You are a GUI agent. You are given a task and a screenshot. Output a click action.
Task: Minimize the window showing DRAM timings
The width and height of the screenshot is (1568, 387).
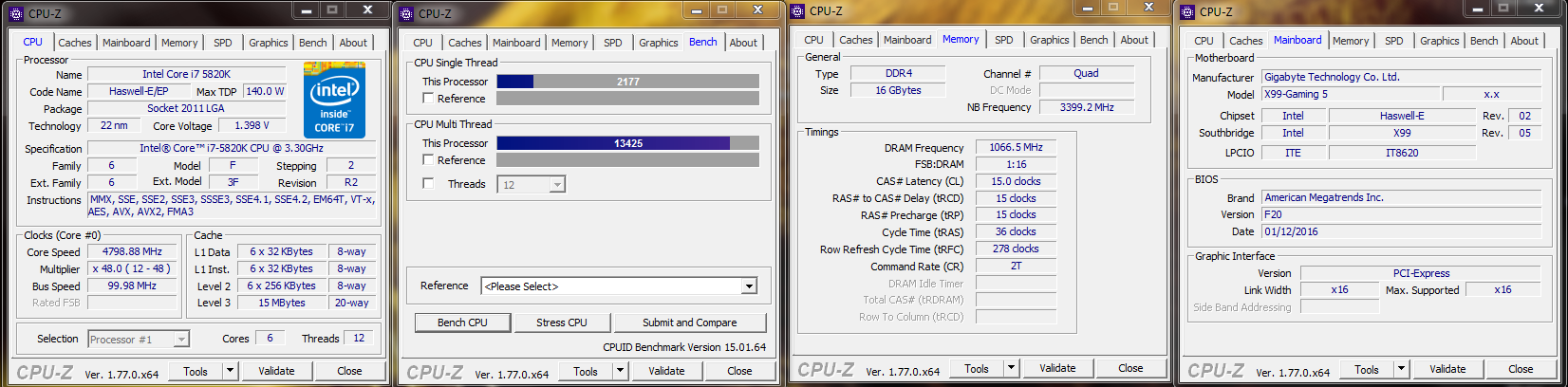[x=1085, y=9]
